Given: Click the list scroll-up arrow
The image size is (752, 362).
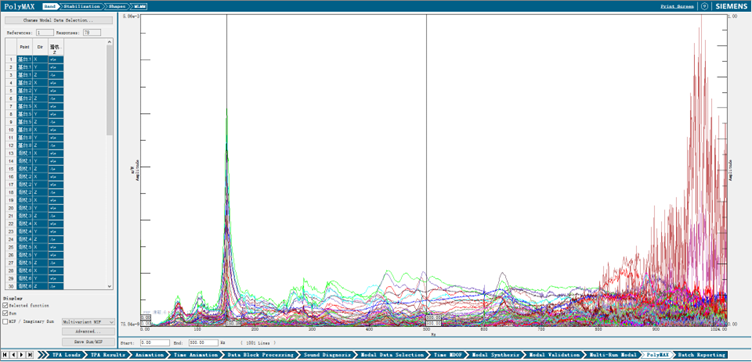Looking at the screenshot, I should click(110, 42).
